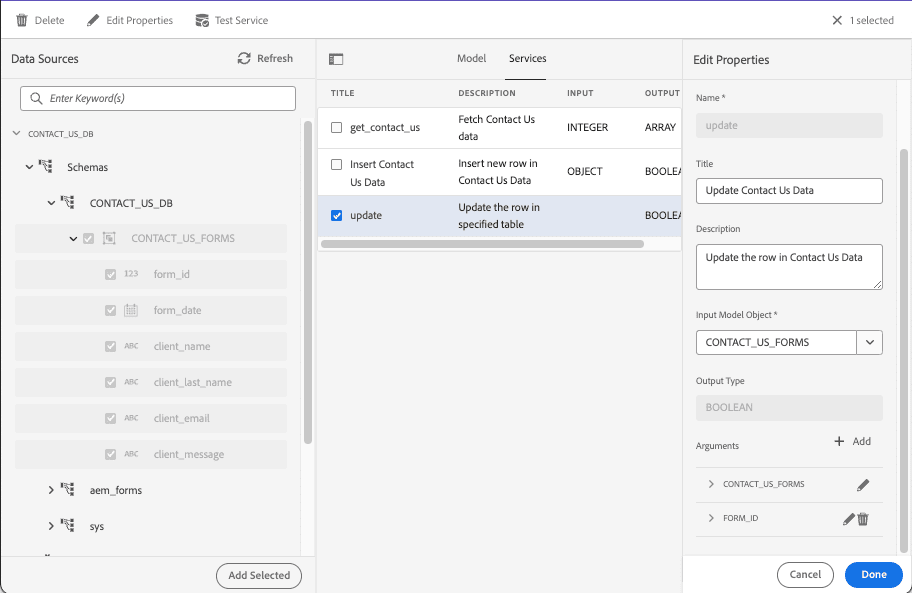Click the Title input field

(789, 191)
